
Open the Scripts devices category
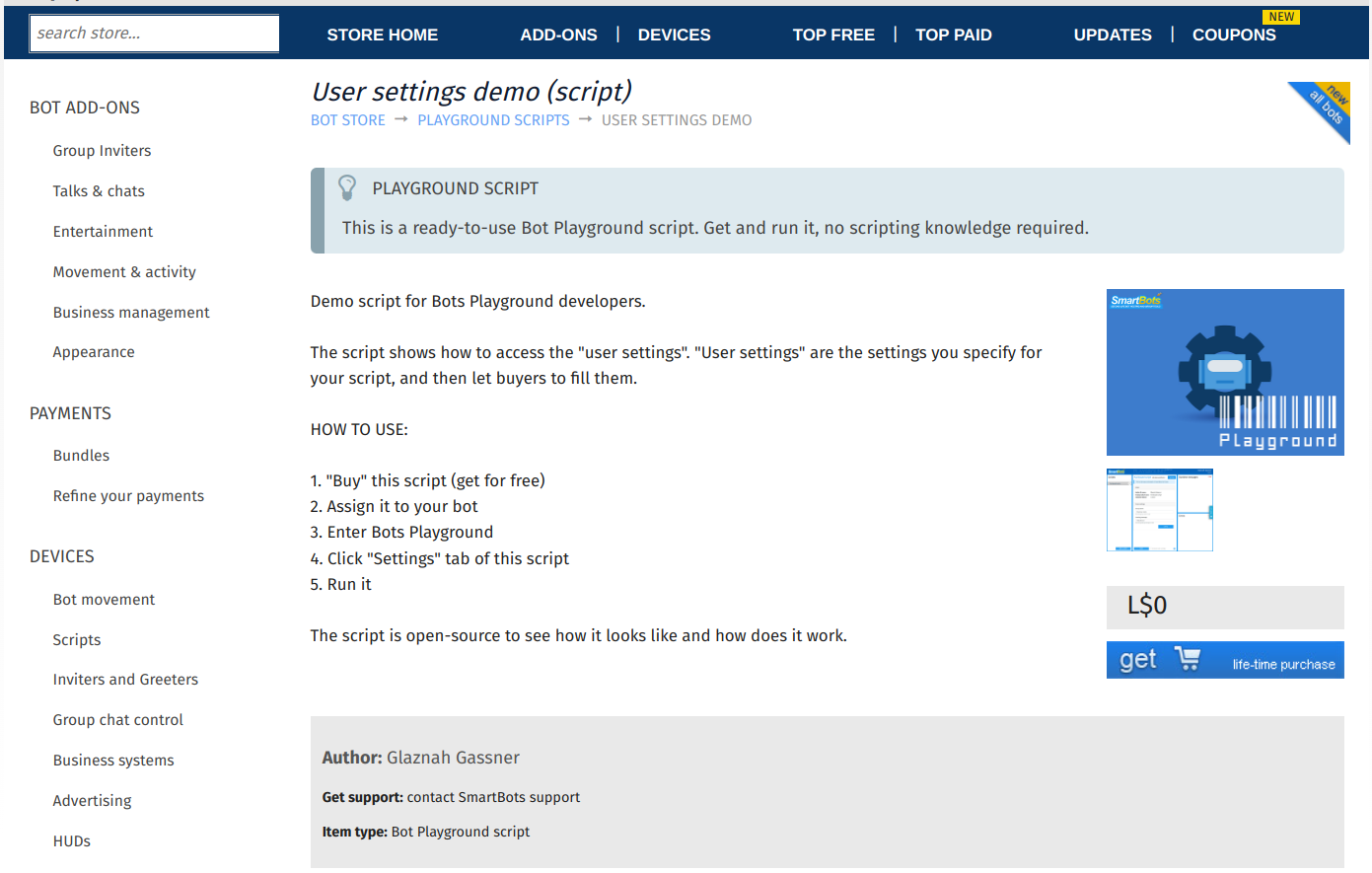tap(77, 640)
